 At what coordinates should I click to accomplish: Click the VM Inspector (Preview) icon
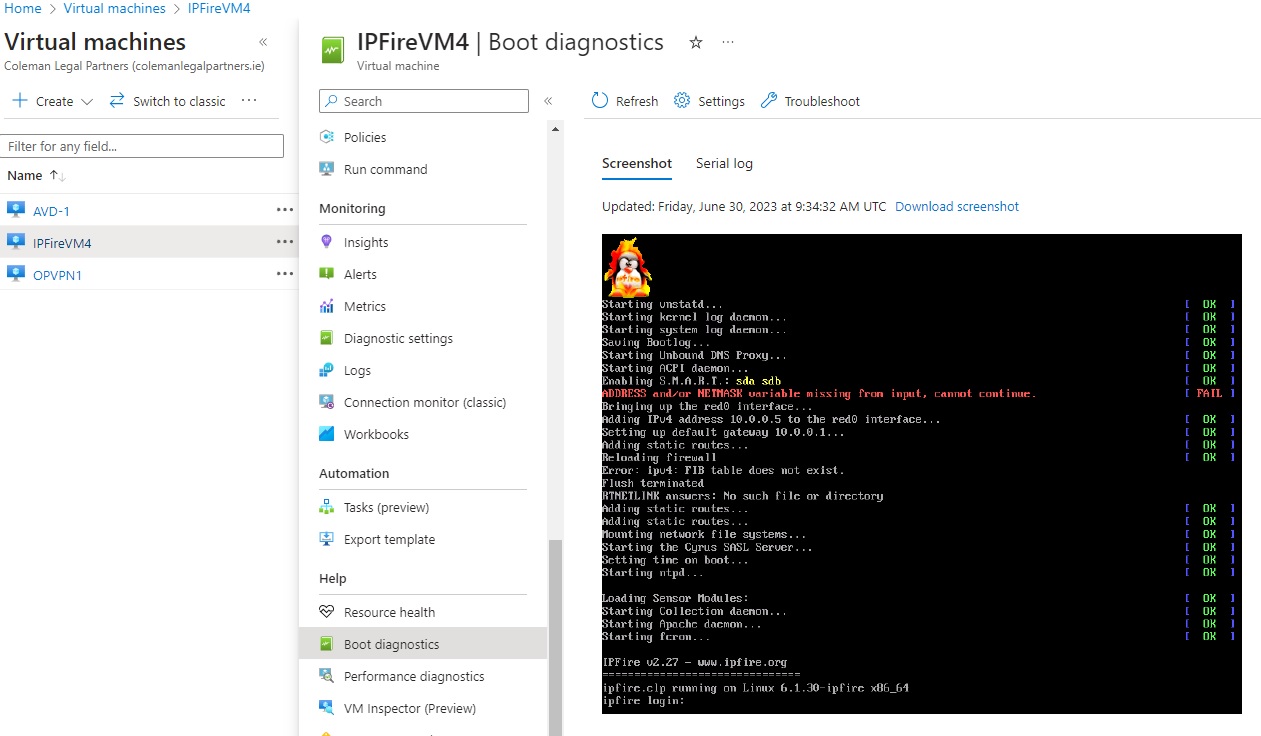click(x=326, y=708)
